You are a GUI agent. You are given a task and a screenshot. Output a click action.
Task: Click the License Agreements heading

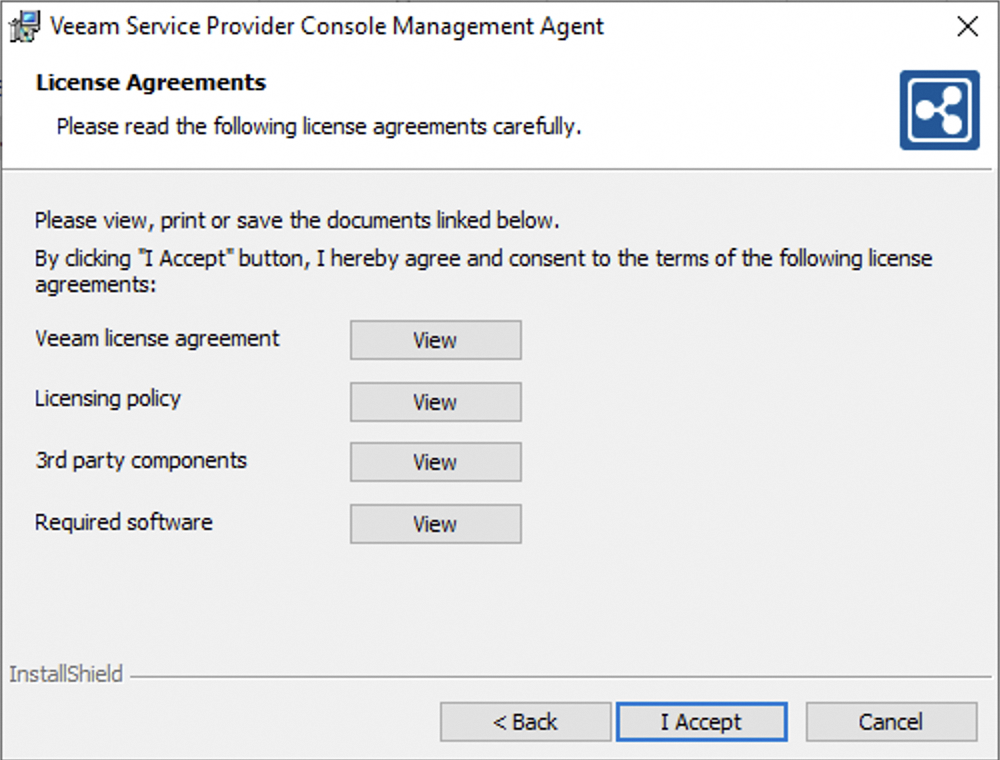click(151, 82)
